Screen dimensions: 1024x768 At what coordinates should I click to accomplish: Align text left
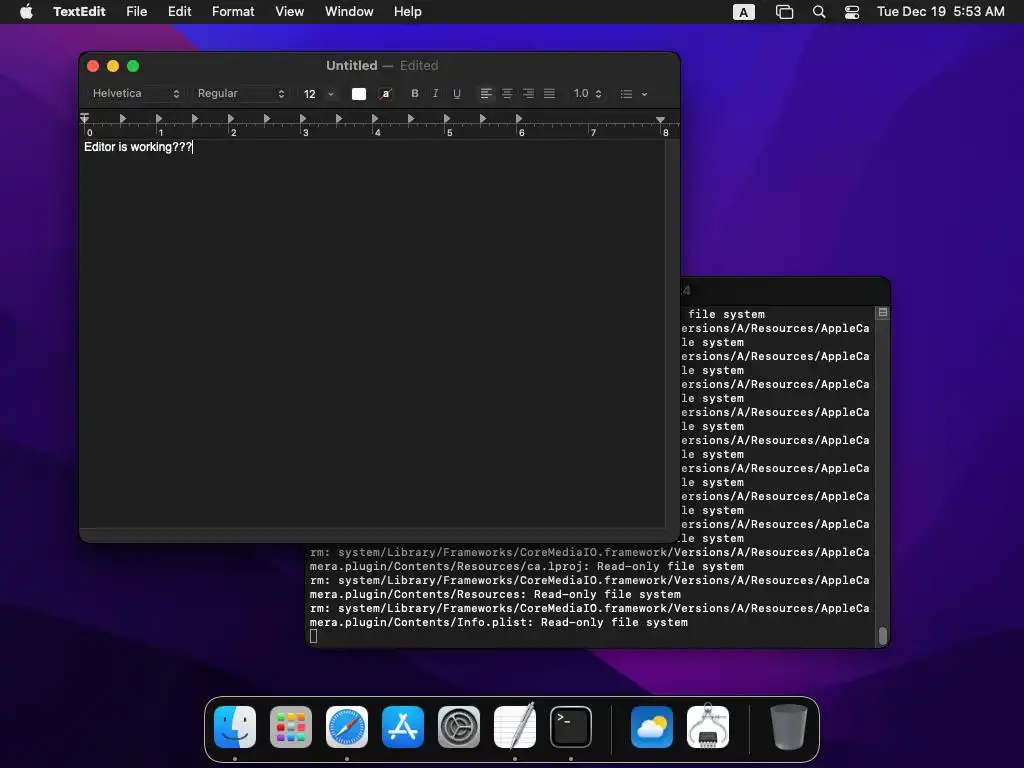[x=486, y=93]
